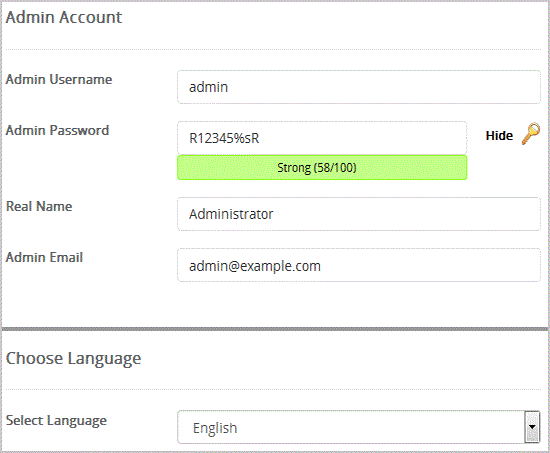Click the Admin Email label

[x=45, y=257]
